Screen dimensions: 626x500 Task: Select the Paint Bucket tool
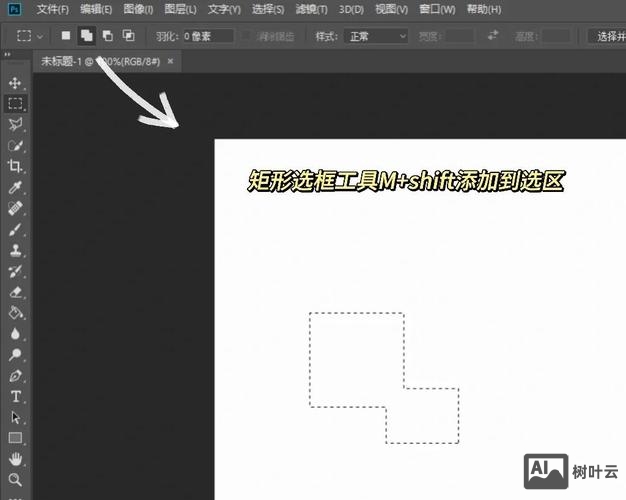(15, 312)
